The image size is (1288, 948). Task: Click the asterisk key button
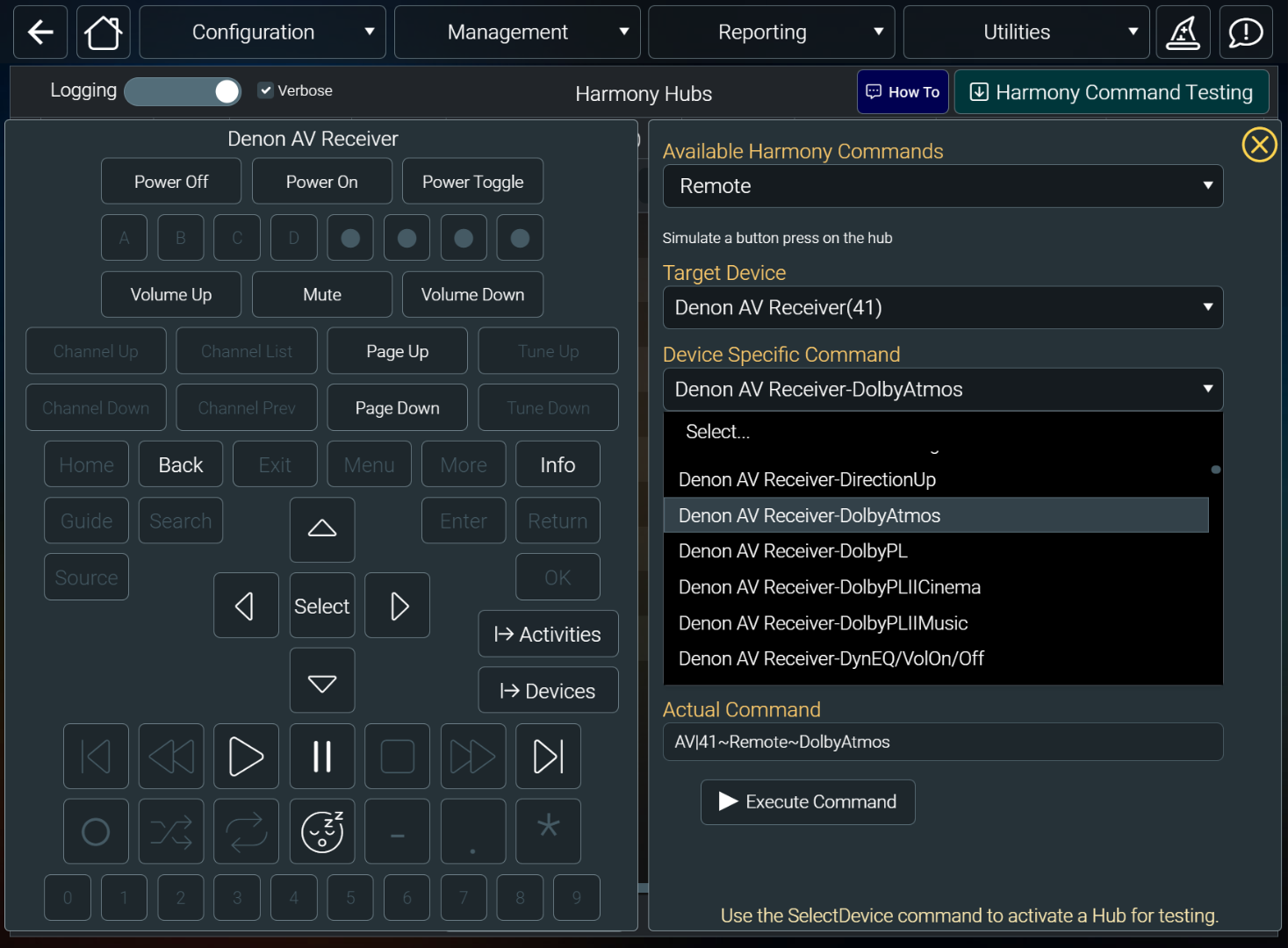point(548,831)
